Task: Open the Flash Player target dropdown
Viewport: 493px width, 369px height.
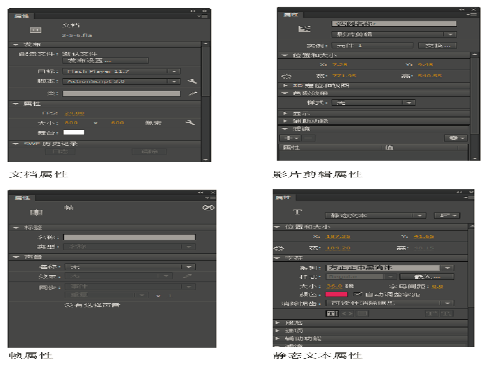Action: [122, 71]
